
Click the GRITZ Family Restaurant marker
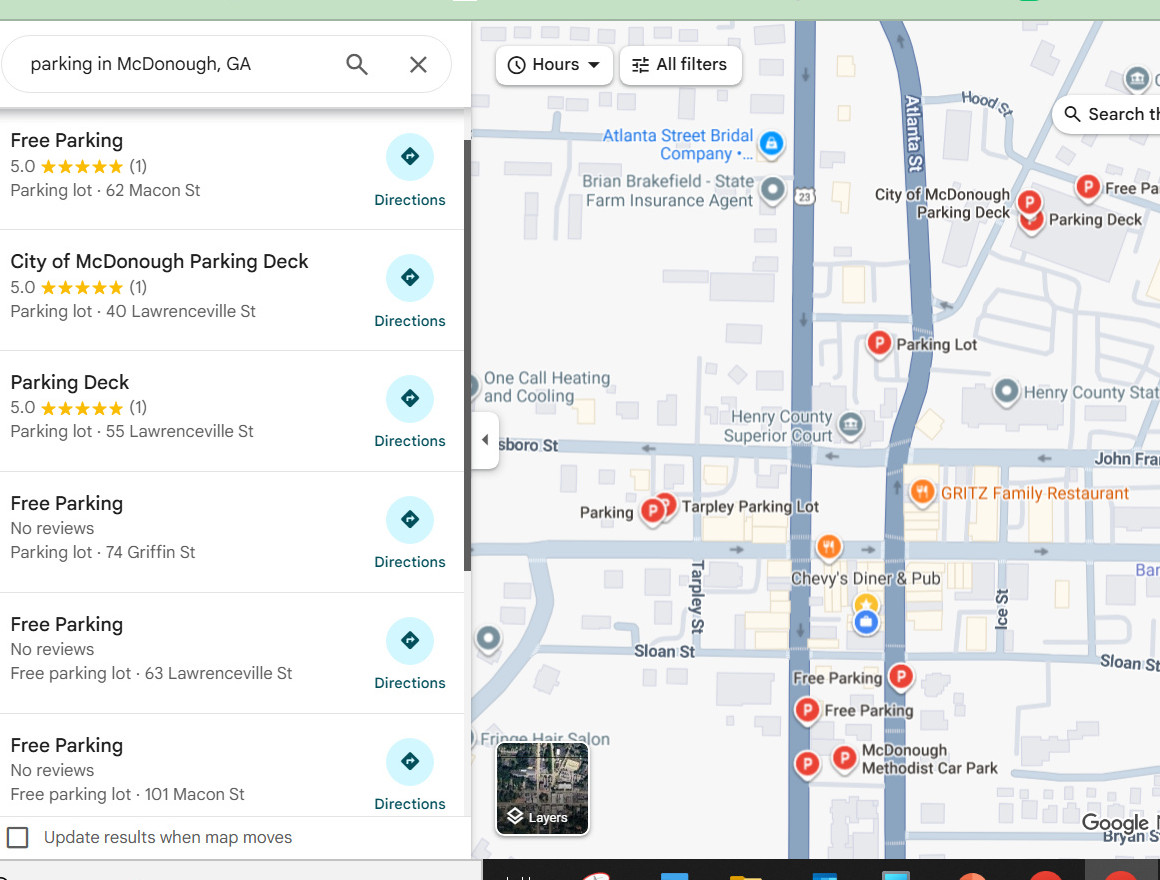[922, 492]
